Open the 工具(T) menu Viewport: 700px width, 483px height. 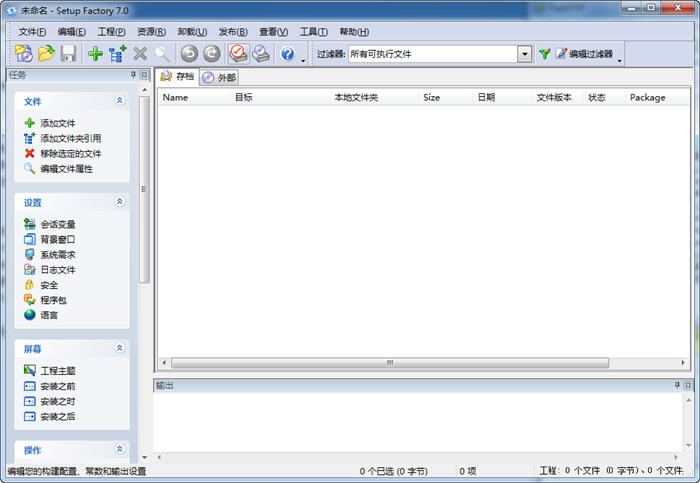point(313,32)
